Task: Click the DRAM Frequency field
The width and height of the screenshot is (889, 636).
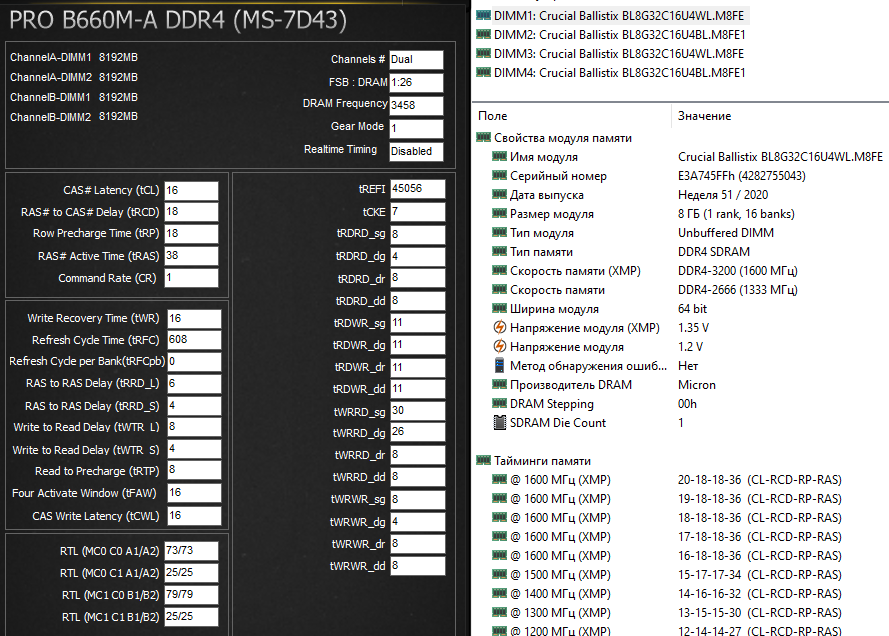Action: [x=416, y=105]
